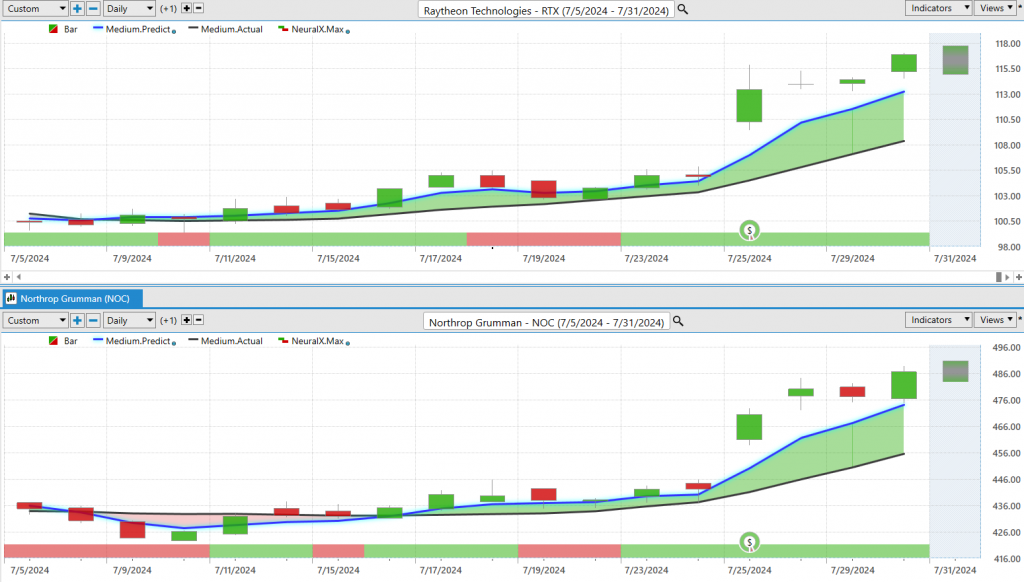
Task: Click Bar legend icon in RTX chart
Action: coord(54,29)
